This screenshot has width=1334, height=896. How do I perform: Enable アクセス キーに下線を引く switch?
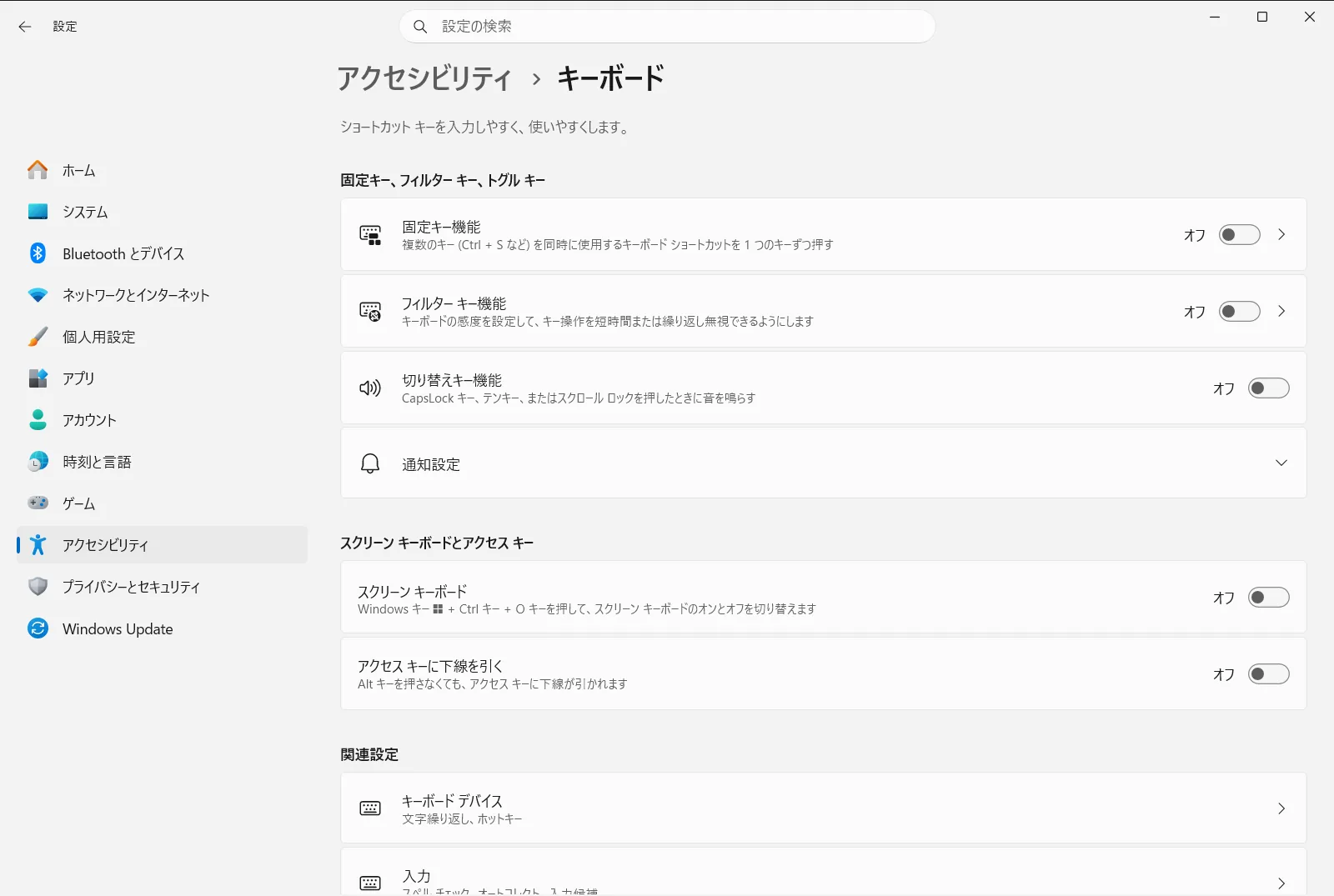[x=1268, y=674]
